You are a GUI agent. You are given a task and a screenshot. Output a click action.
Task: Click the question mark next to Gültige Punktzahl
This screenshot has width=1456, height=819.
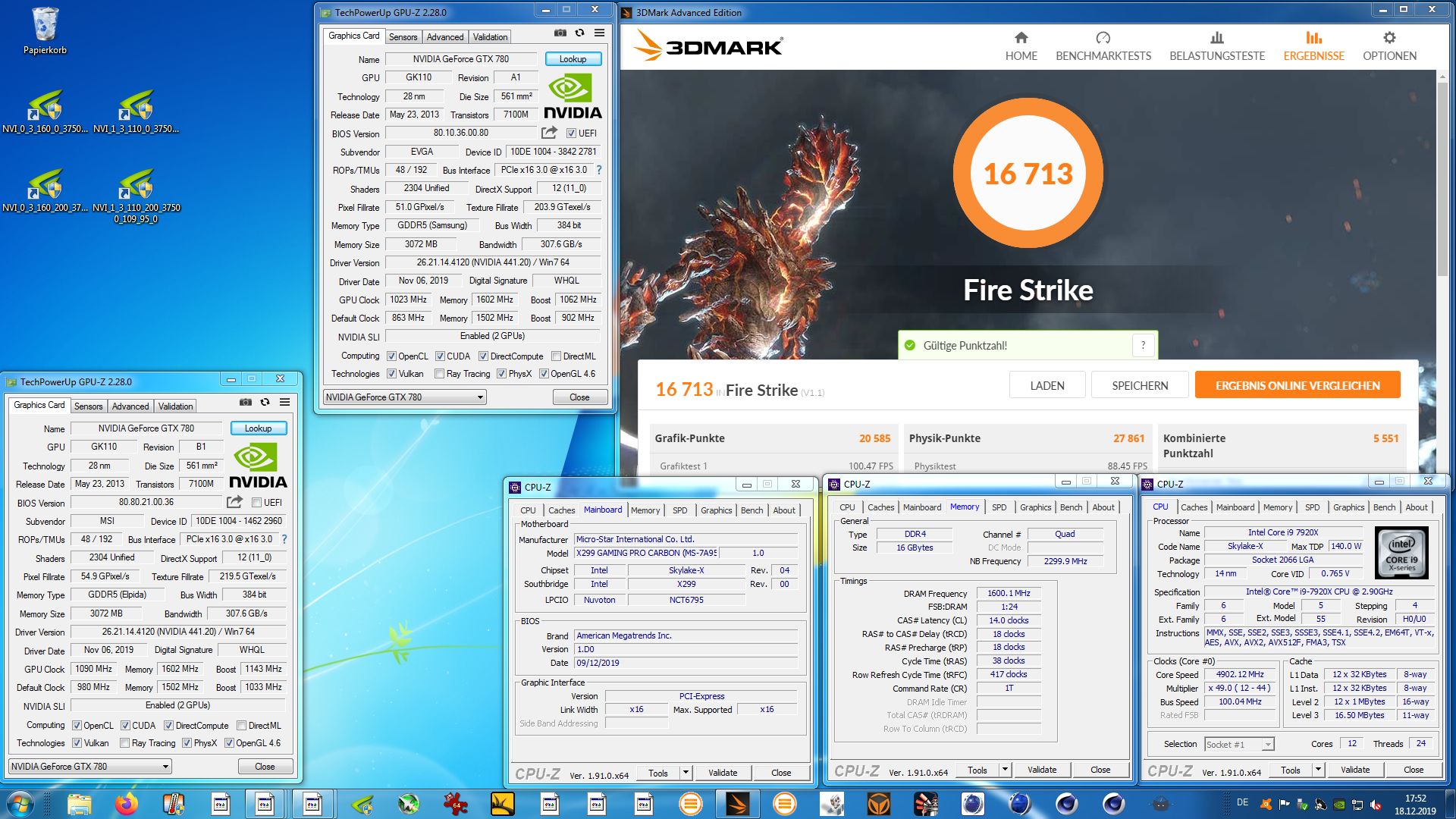tap(1144, 345)
